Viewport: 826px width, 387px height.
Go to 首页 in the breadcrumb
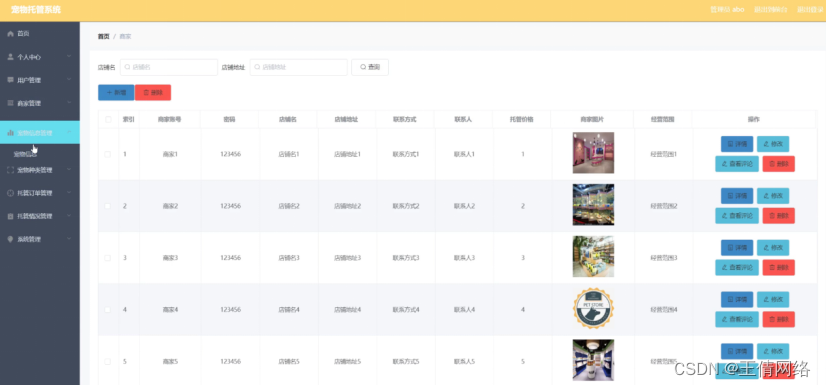click(x=104, y=36)
